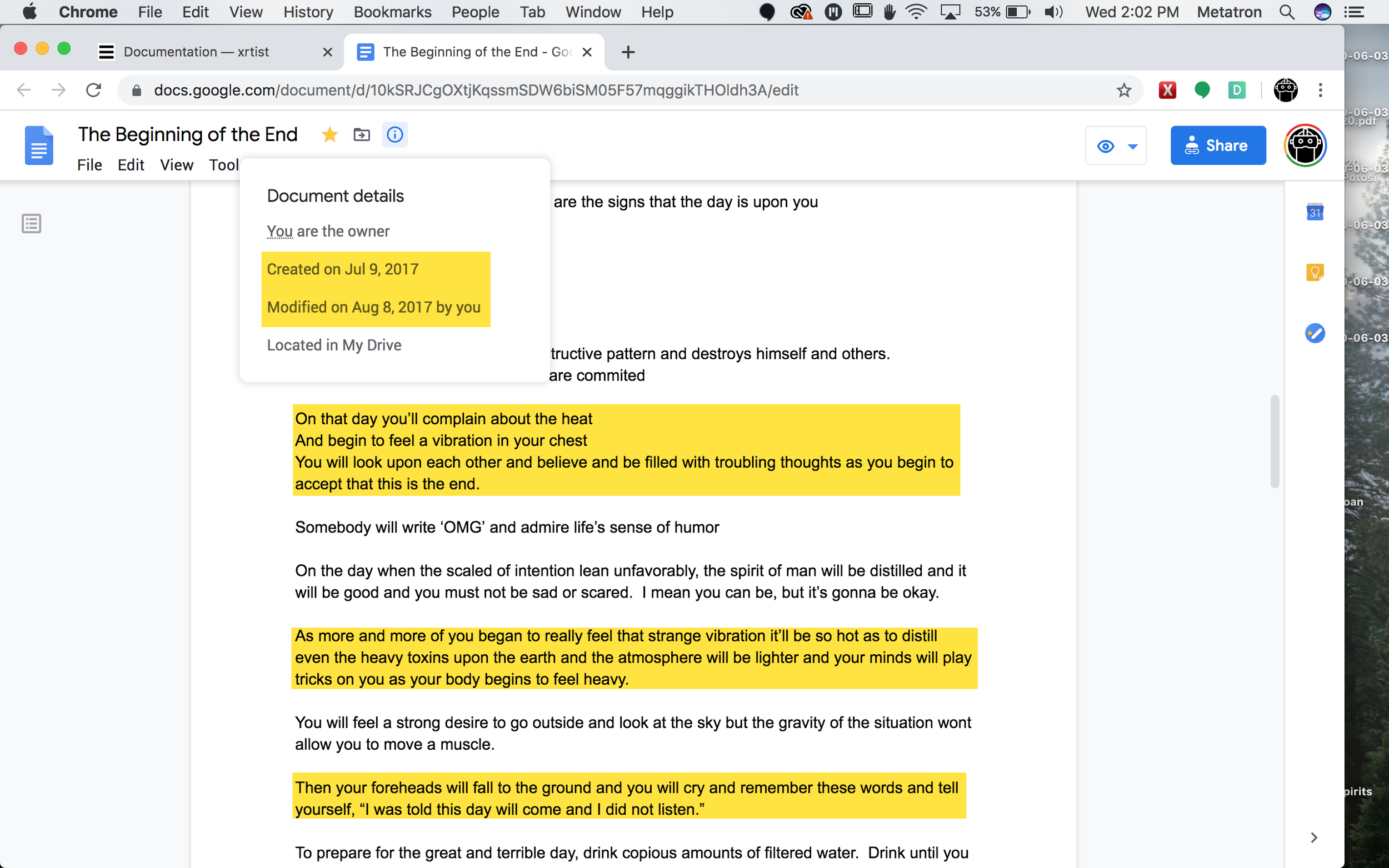
Task: Click the Google account avatar button
Action: pyautogui.click(x=1305, y=146)
